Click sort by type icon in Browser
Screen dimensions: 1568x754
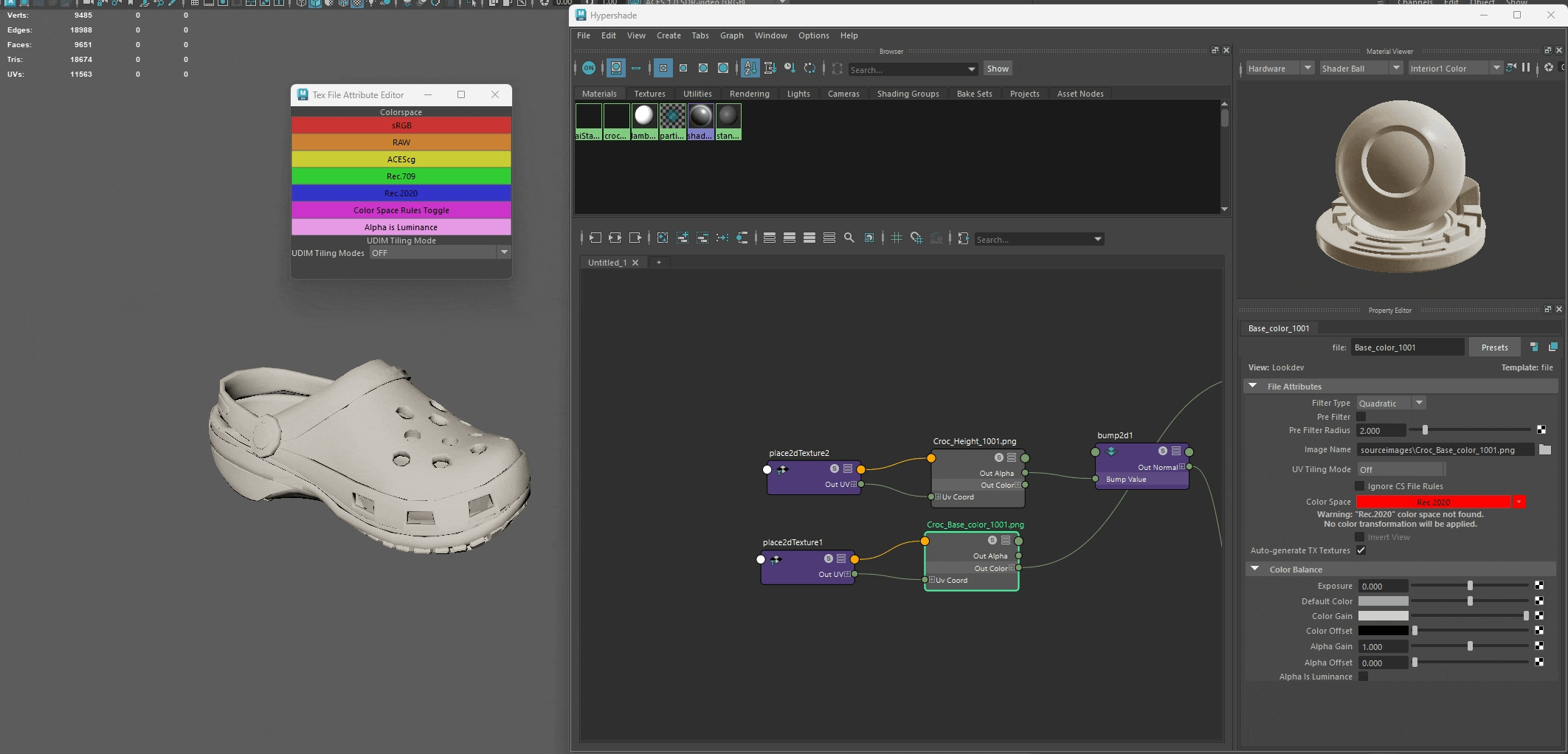pos(770,68)
